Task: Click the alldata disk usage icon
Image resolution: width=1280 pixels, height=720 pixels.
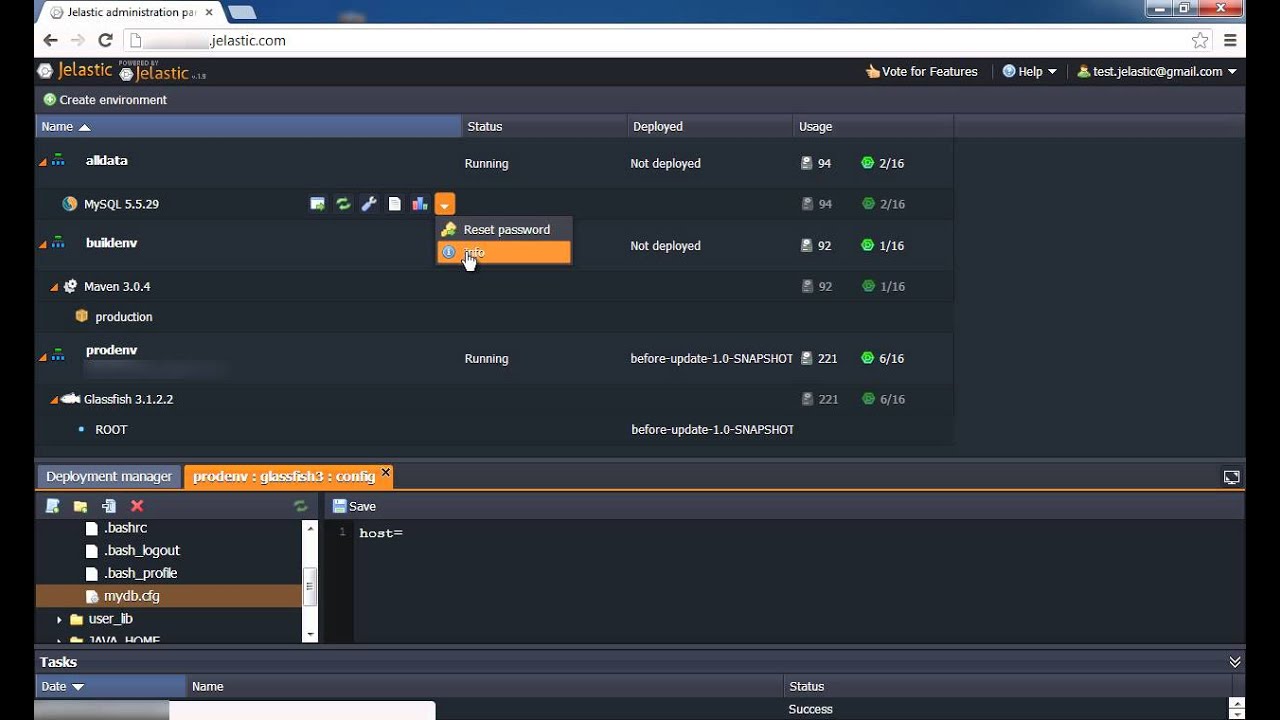Action: click(x=807, y=163)
